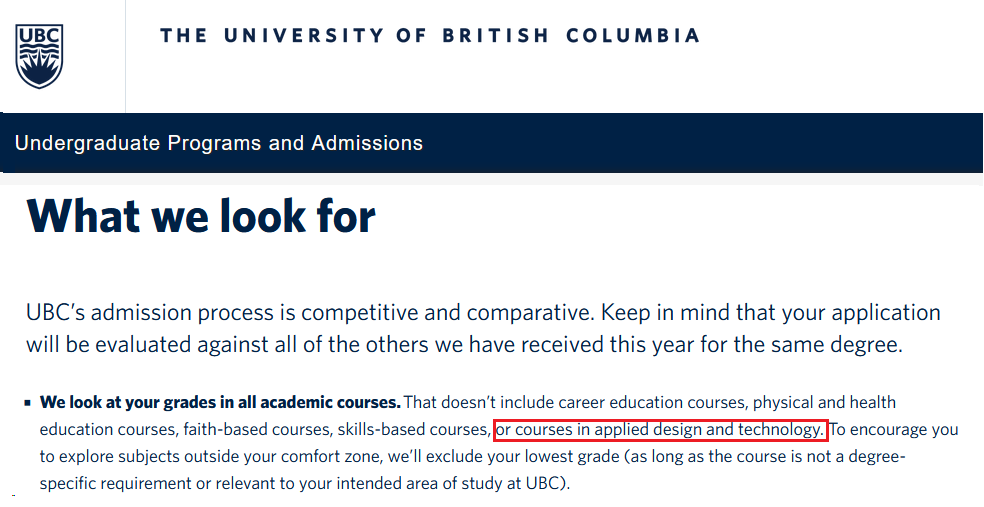Click the phrase "faith-based courses"
The width and height of the screenshot is (984, 507).
[x=256, y=430]
